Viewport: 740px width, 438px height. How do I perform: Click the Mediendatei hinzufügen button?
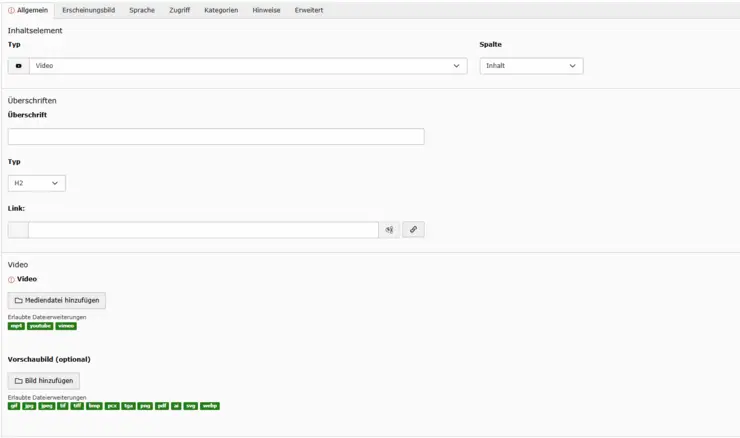[x=57, y=300]
